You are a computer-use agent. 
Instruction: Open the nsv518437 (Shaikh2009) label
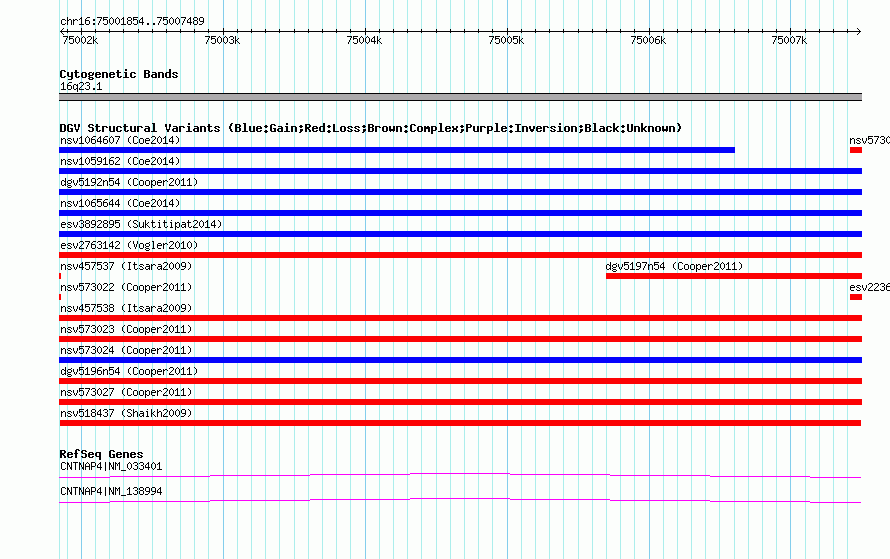click(126, 413)
